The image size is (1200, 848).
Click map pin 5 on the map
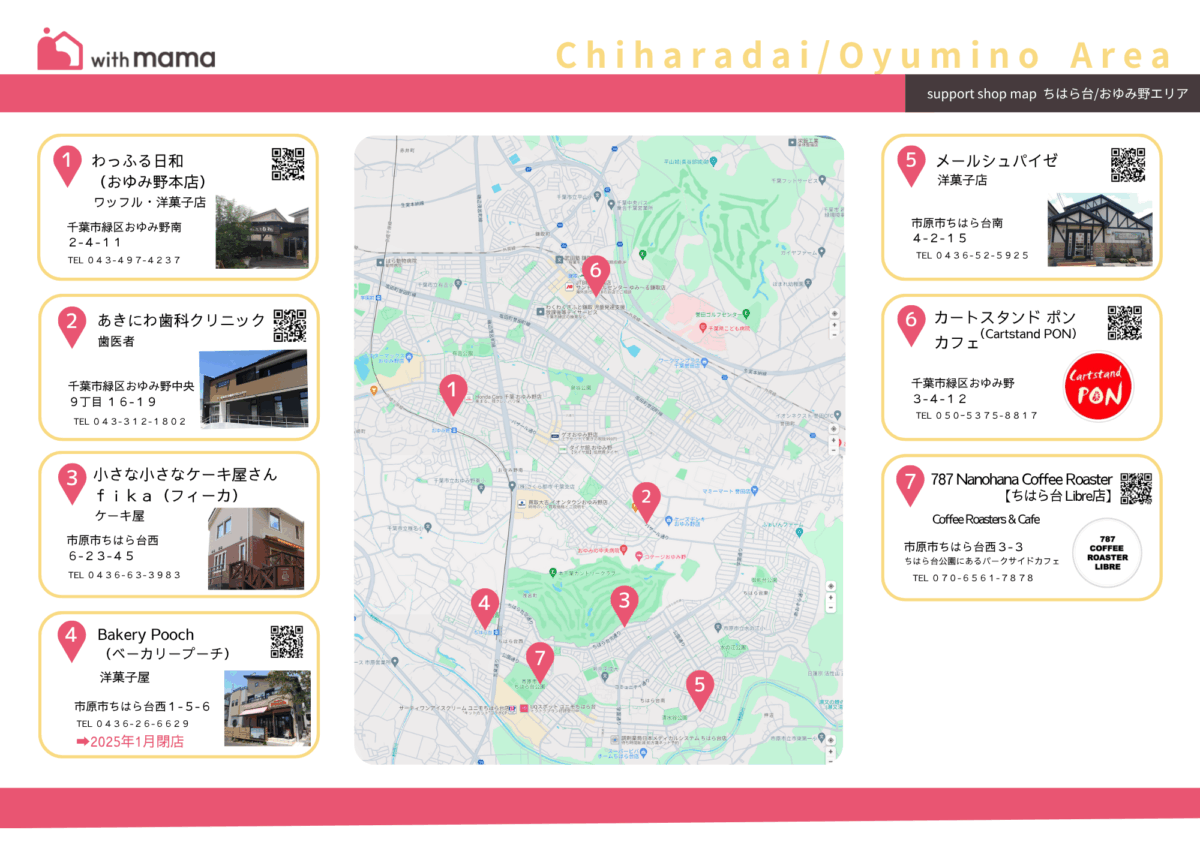tap(699, 687)
